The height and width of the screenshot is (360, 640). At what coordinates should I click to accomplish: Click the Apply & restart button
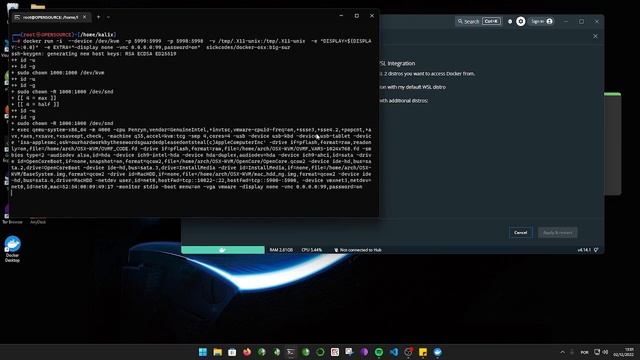coord(558,233)
